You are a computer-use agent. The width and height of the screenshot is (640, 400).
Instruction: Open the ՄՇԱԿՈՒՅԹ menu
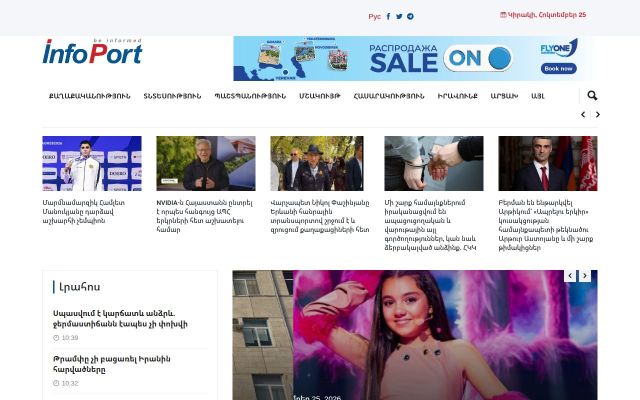(x=320, y=96)
